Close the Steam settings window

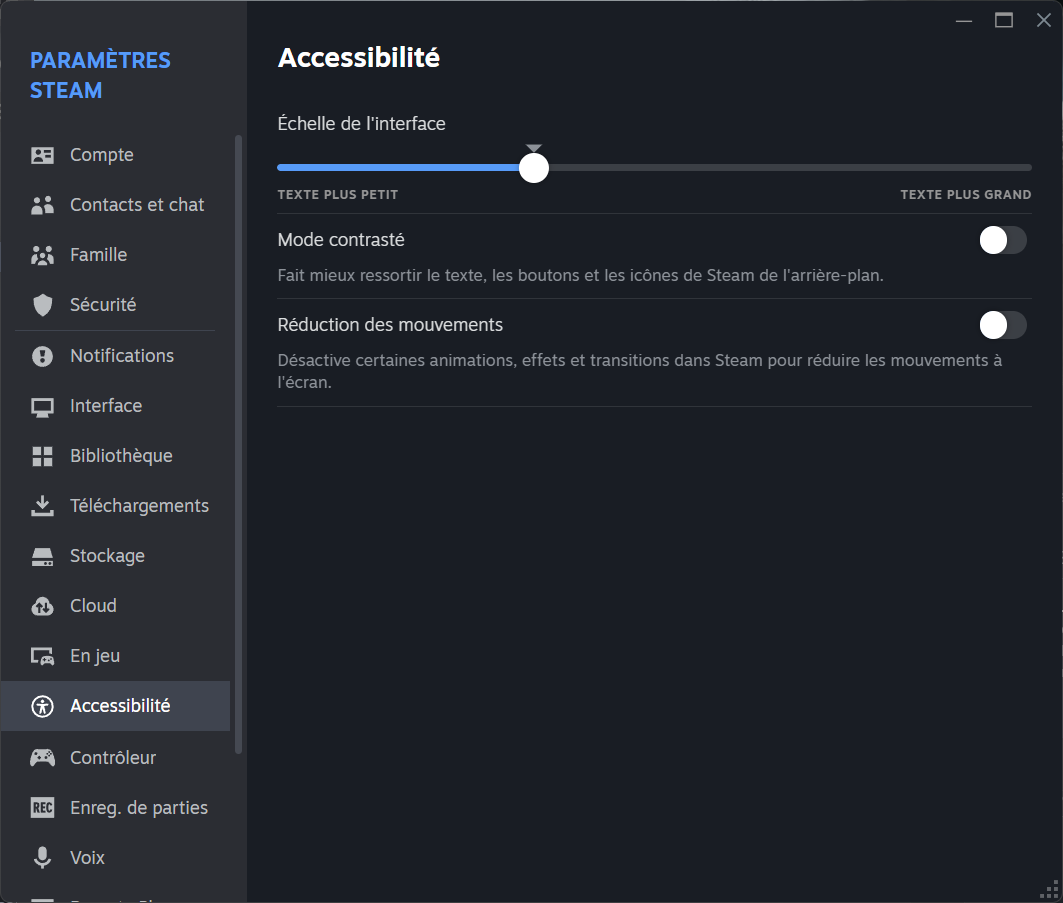1044,21
